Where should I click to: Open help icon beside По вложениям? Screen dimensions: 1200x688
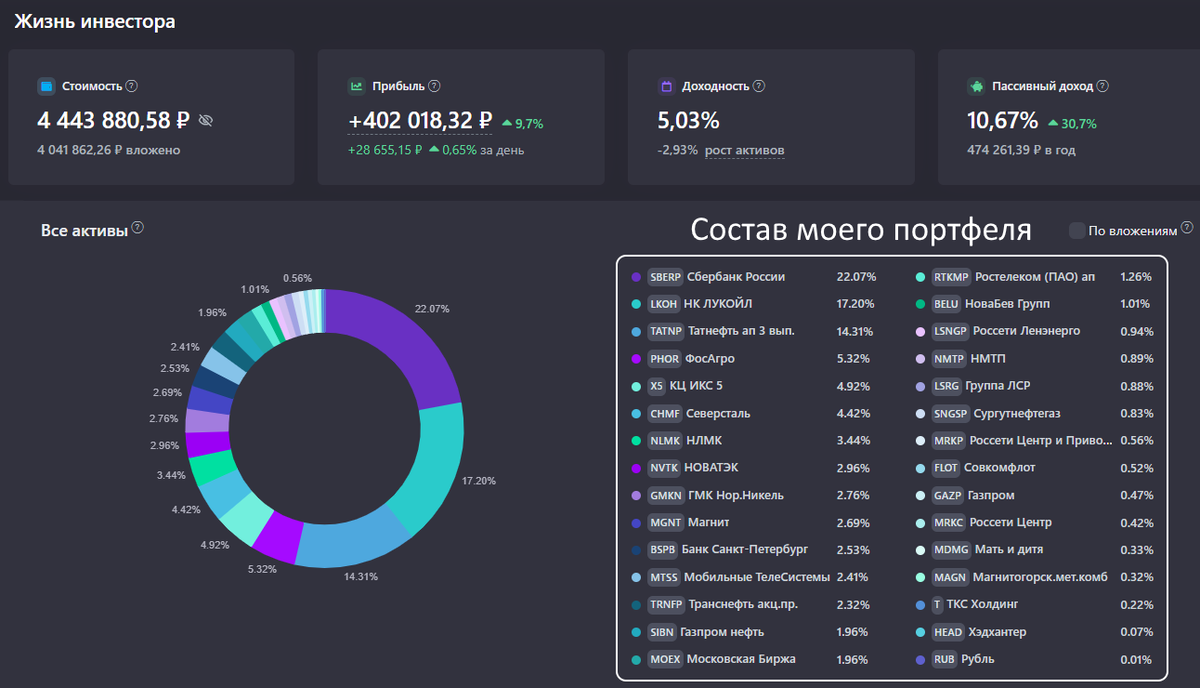coord(1187,228)
